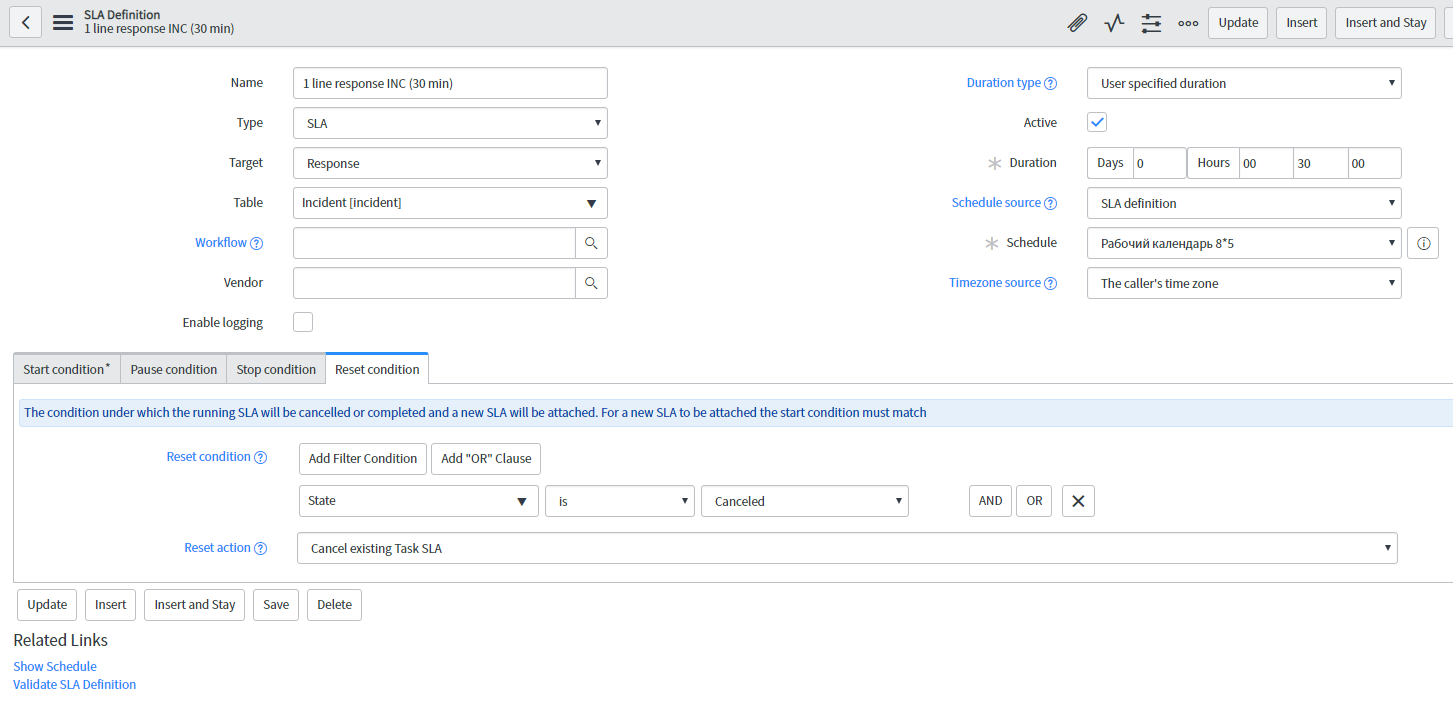Click Update button in header
The image size is (1453, 702).
tap(1238, 23)
